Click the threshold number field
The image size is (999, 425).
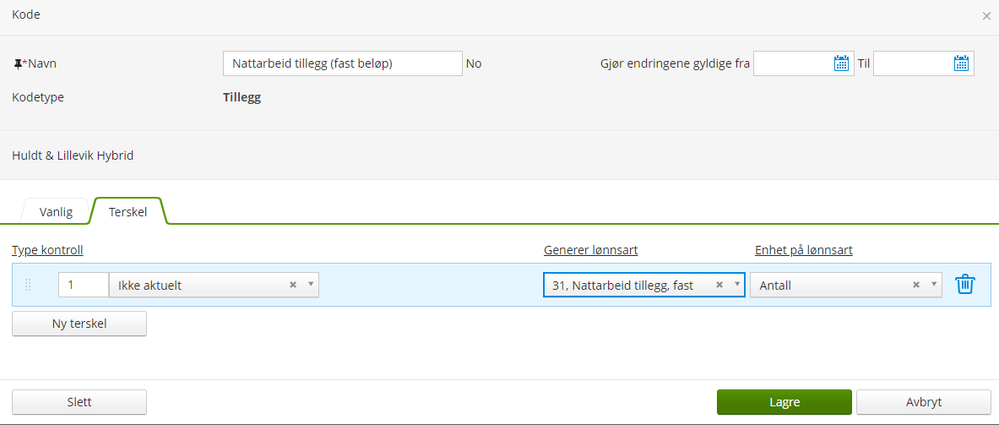[83, 285]
